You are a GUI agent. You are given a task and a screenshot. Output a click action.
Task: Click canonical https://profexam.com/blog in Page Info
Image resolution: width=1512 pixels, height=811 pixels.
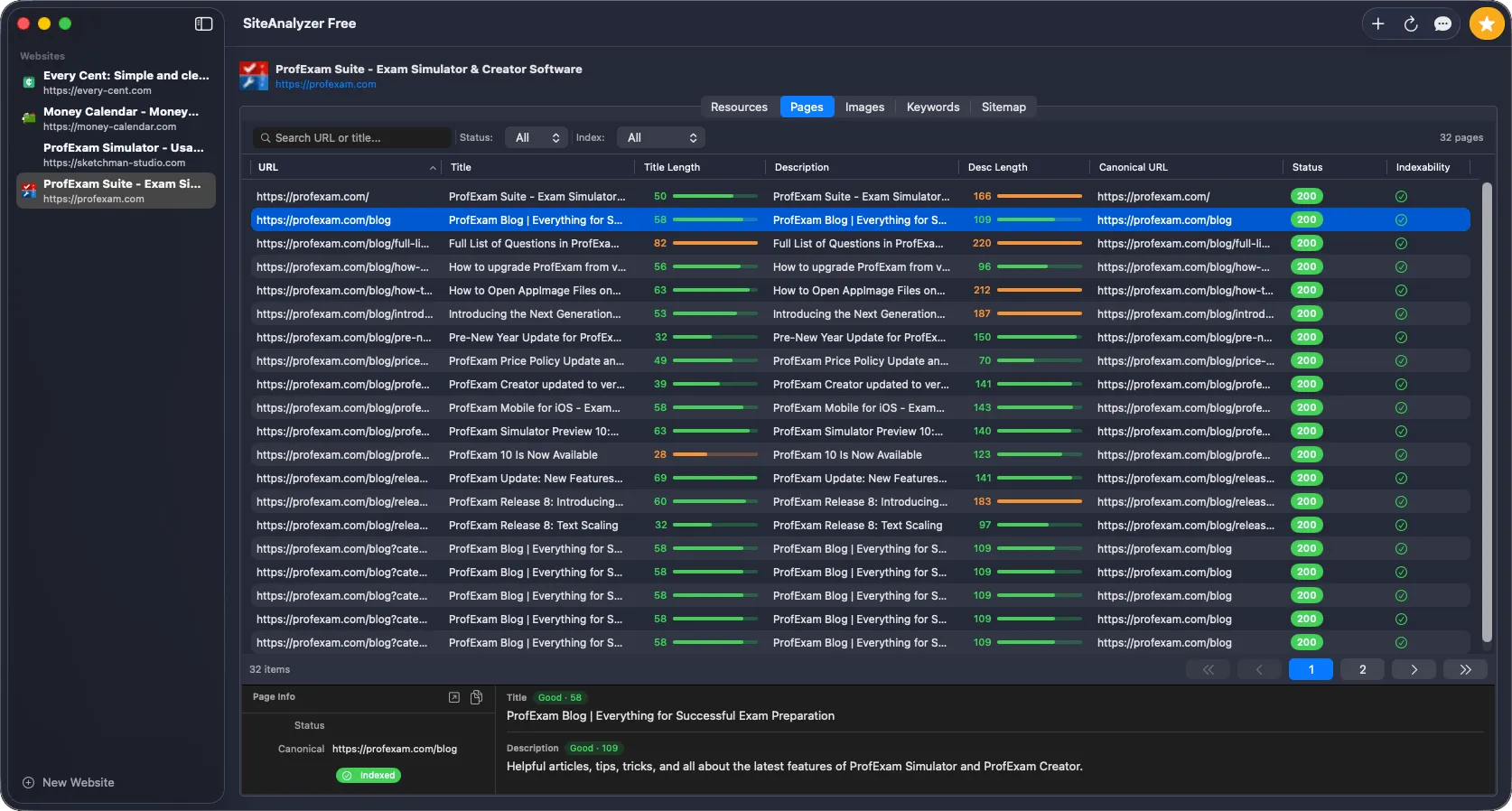(x=395, y=749)
